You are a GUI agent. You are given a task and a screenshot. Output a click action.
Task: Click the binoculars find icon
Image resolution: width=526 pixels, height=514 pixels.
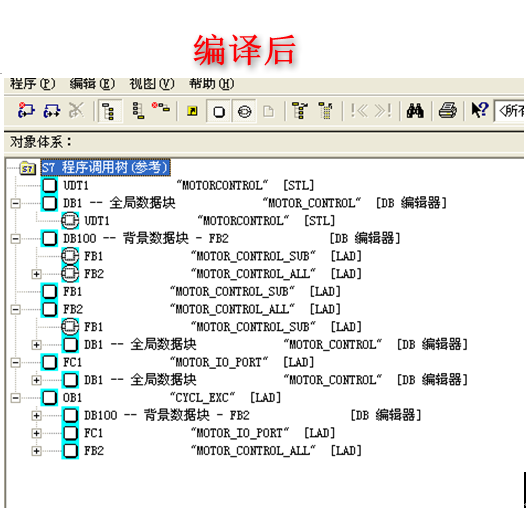pyautogui.click(x=415, y=111)
